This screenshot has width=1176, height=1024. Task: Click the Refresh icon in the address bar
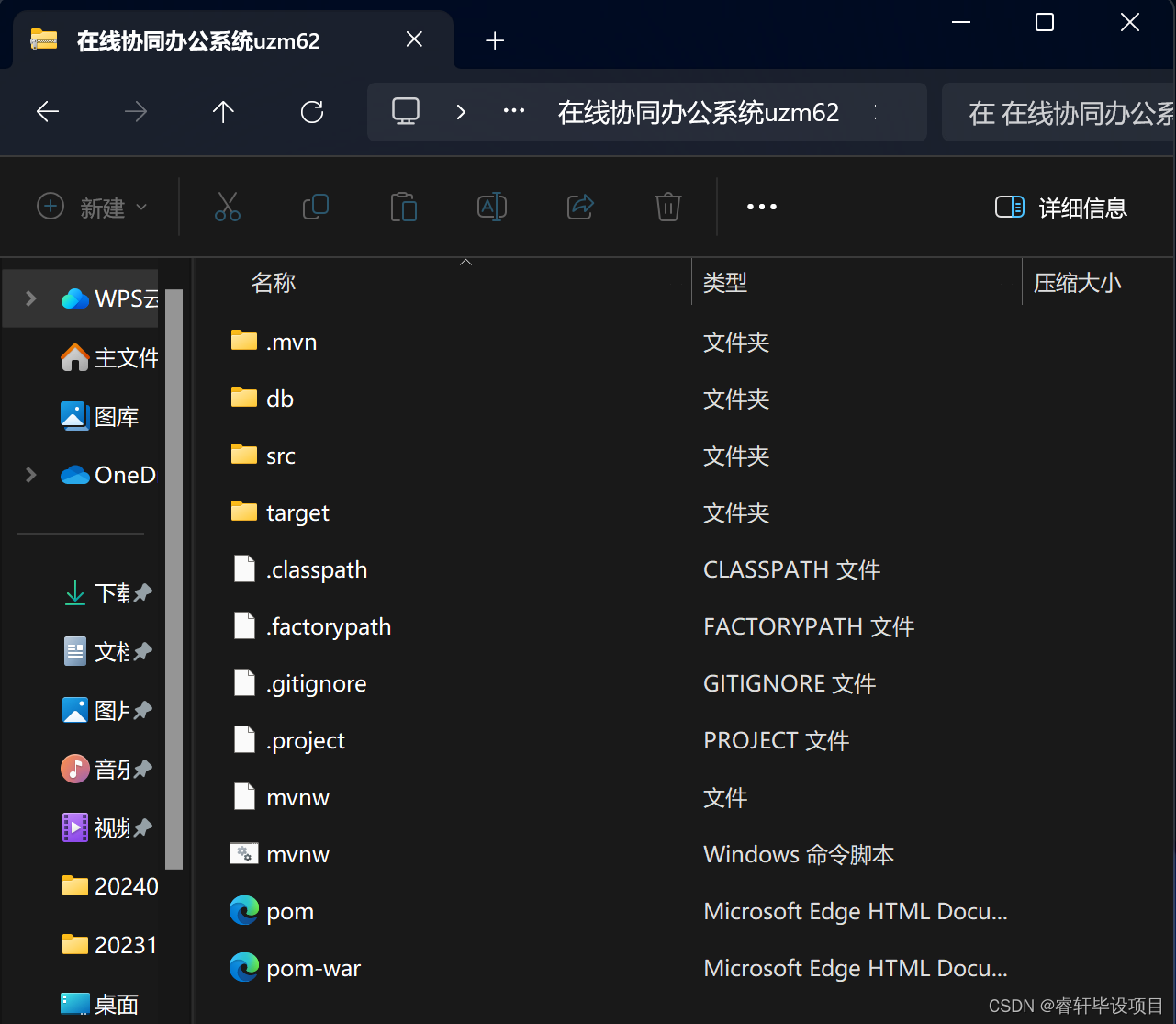(312, 111)
